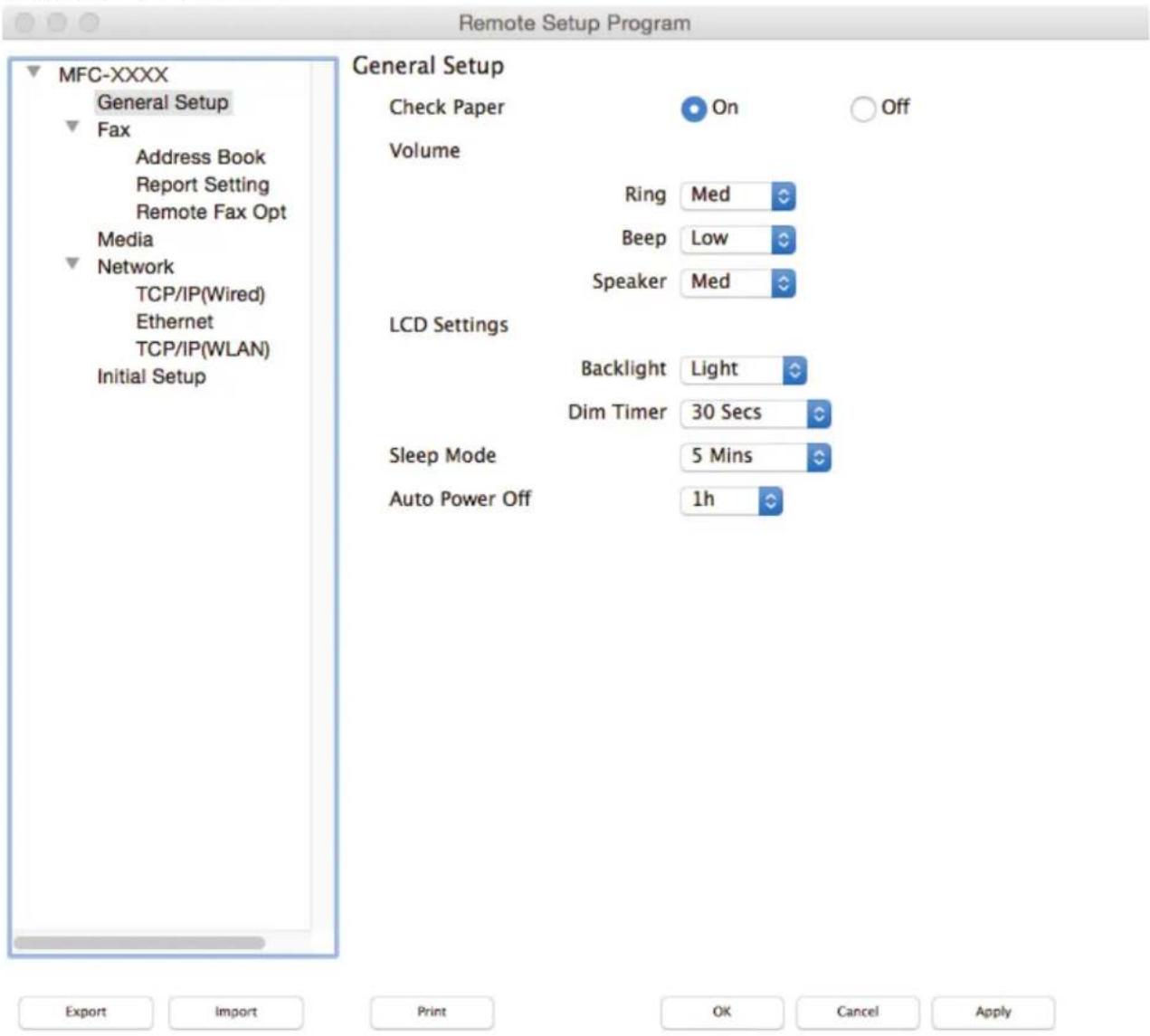Select the Fax tree item
Viewport: 1150px width, 1036px height.
point(114,129)
